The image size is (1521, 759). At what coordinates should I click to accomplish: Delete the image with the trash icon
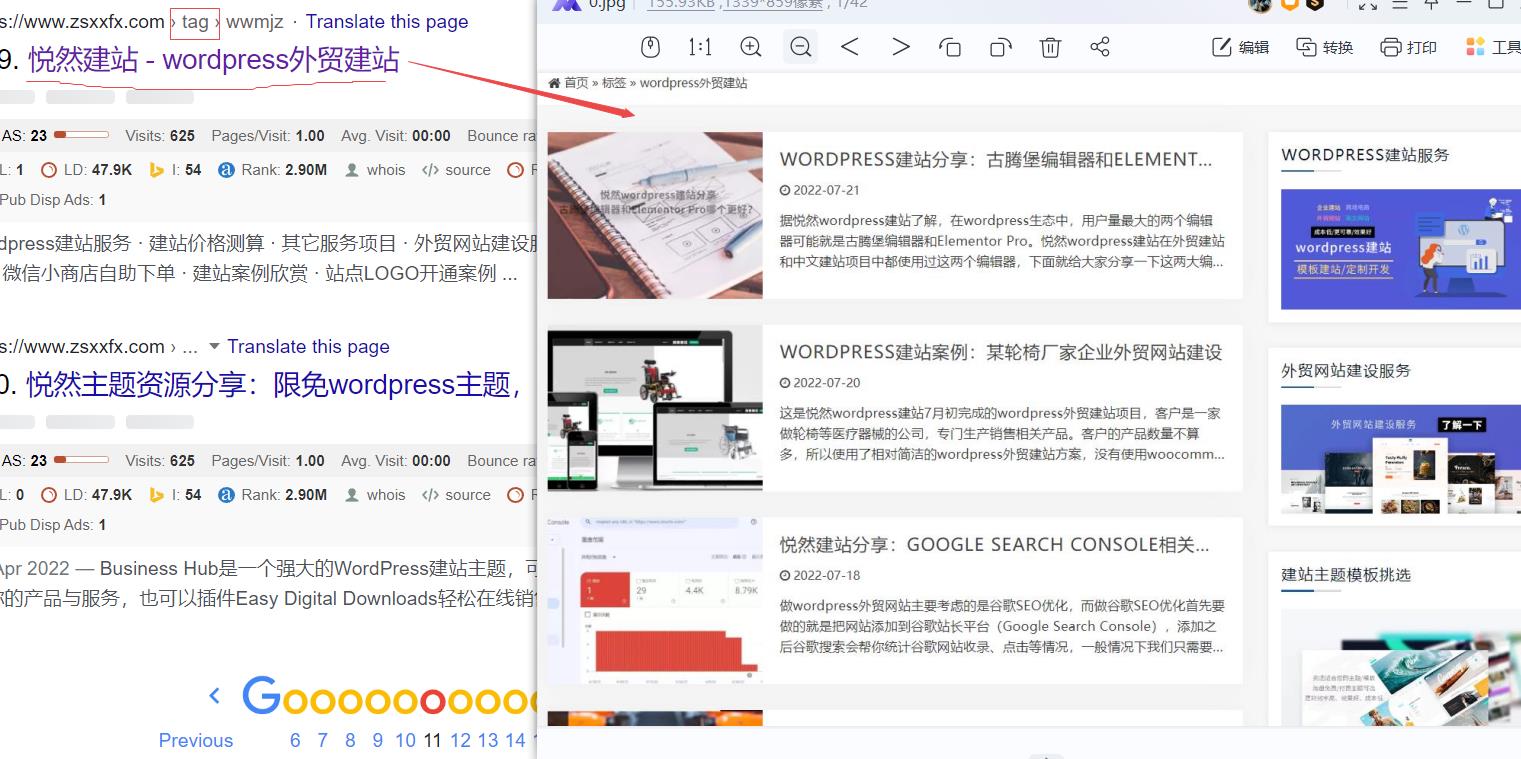[x=1050, y=47]
